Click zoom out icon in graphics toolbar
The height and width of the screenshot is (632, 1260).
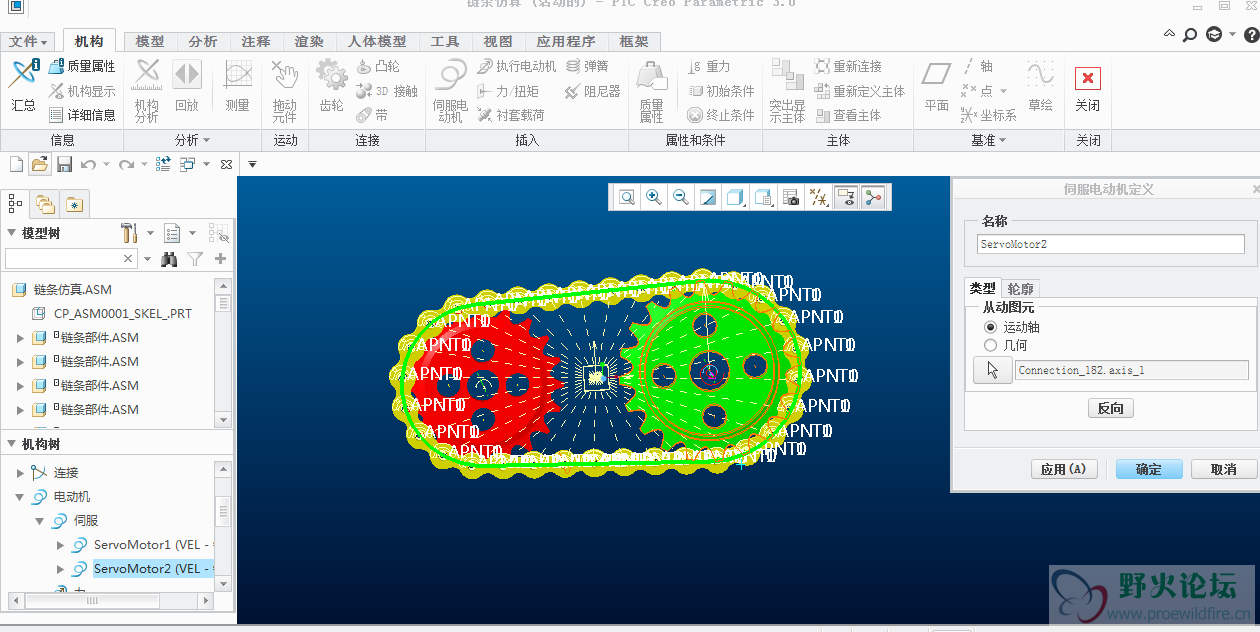681,197
